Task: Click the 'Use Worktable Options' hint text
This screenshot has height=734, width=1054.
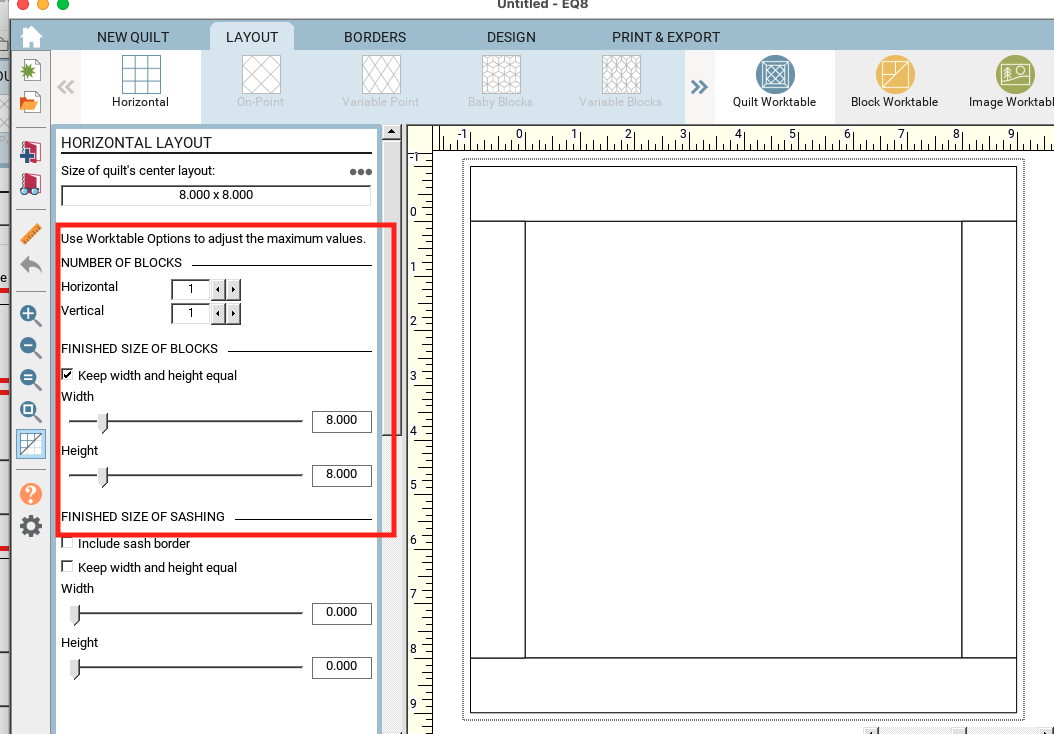Action: coord(213,239)
